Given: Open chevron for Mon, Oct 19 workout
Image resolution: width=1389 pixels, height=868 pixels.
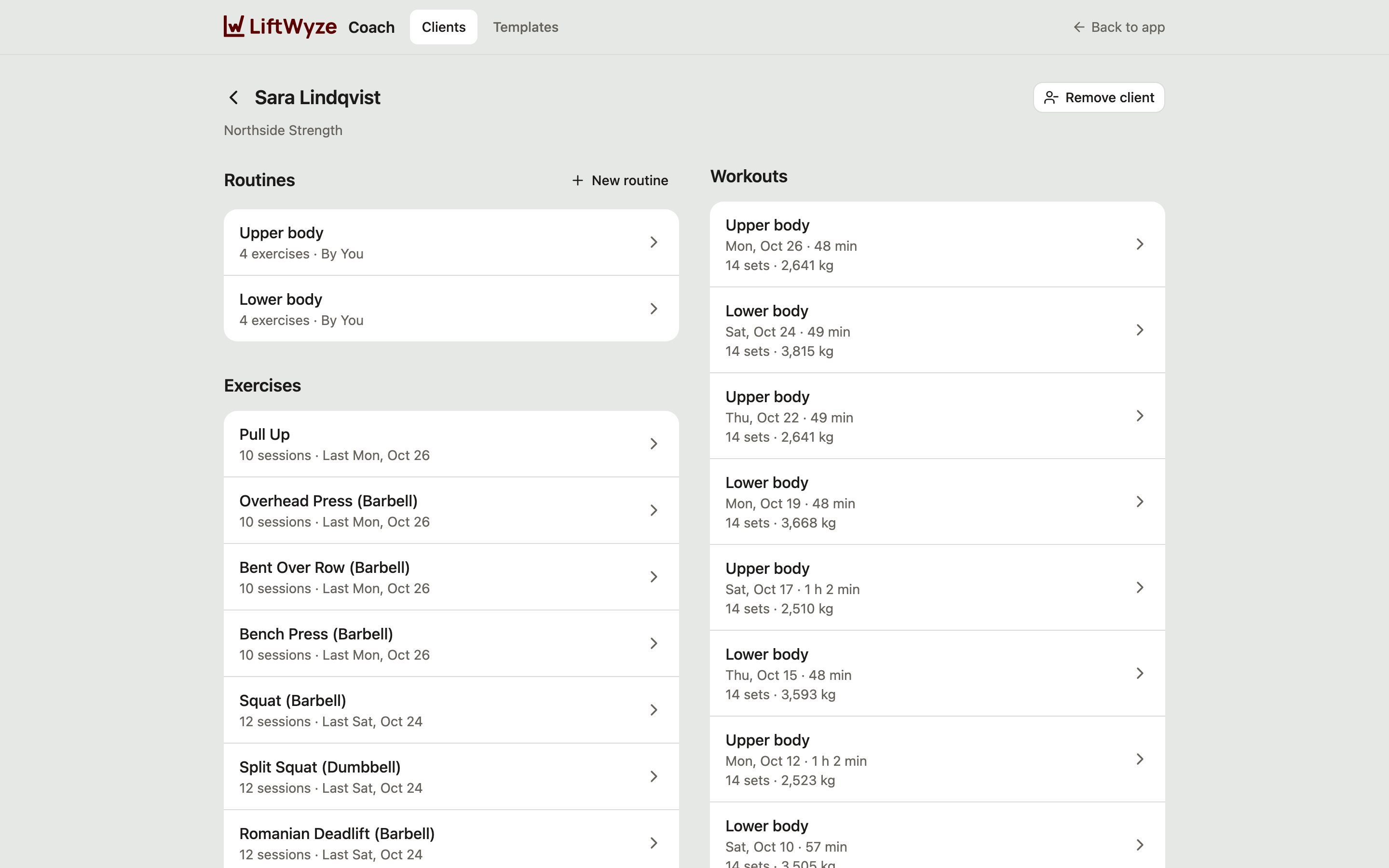Looking at the screenshot, I should coord(1140,502).
